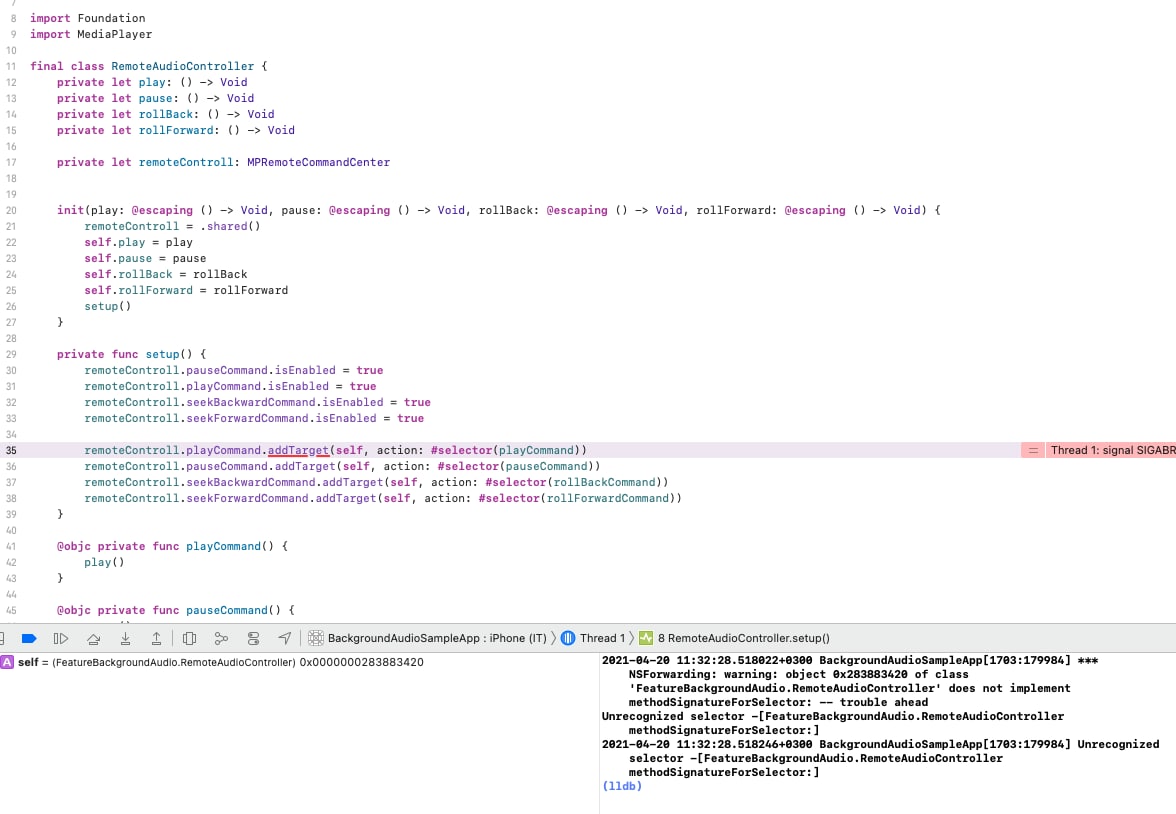This screenshot has width=1176, height=814.
Task: Click 'import MediaPlayer' text
Action: tap(91, 34)
